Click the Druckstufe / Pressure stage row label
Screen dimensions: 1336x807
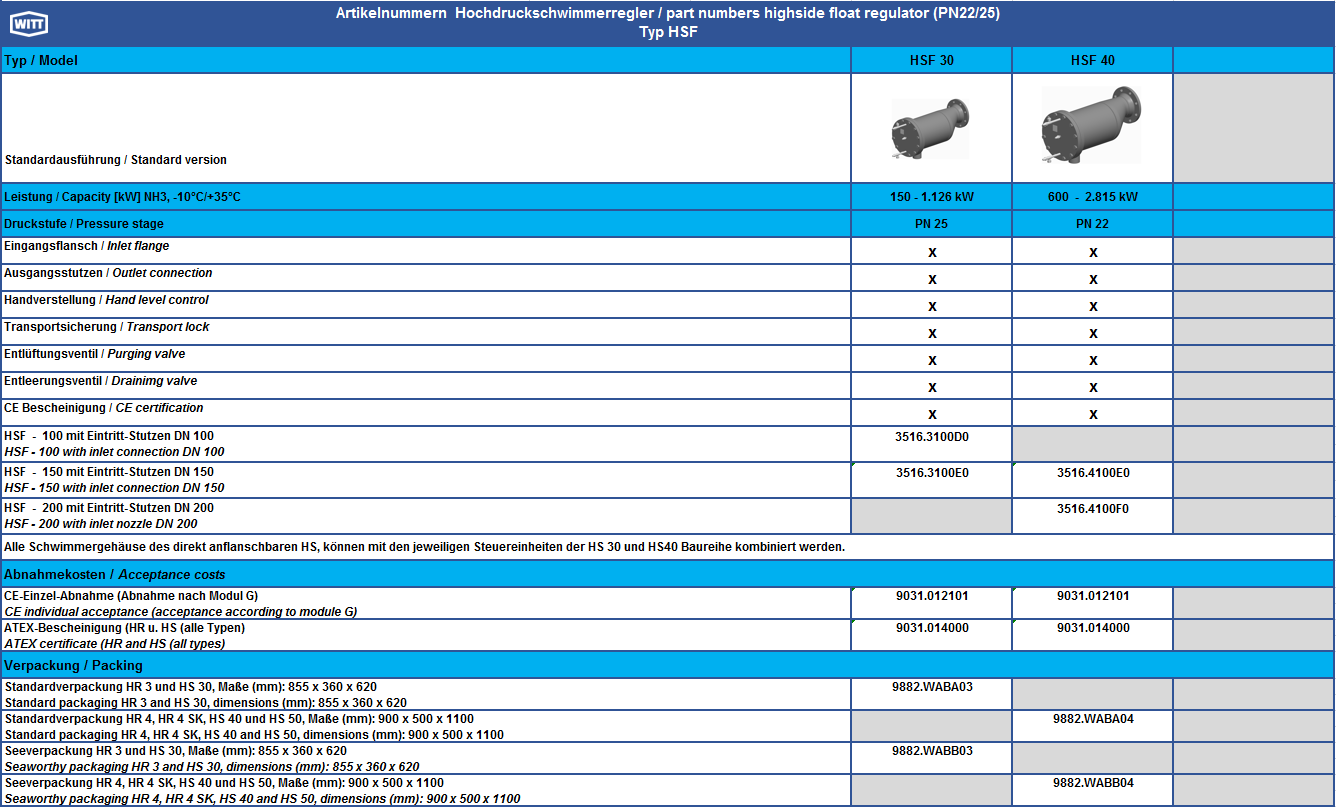[x=84, y=224]
